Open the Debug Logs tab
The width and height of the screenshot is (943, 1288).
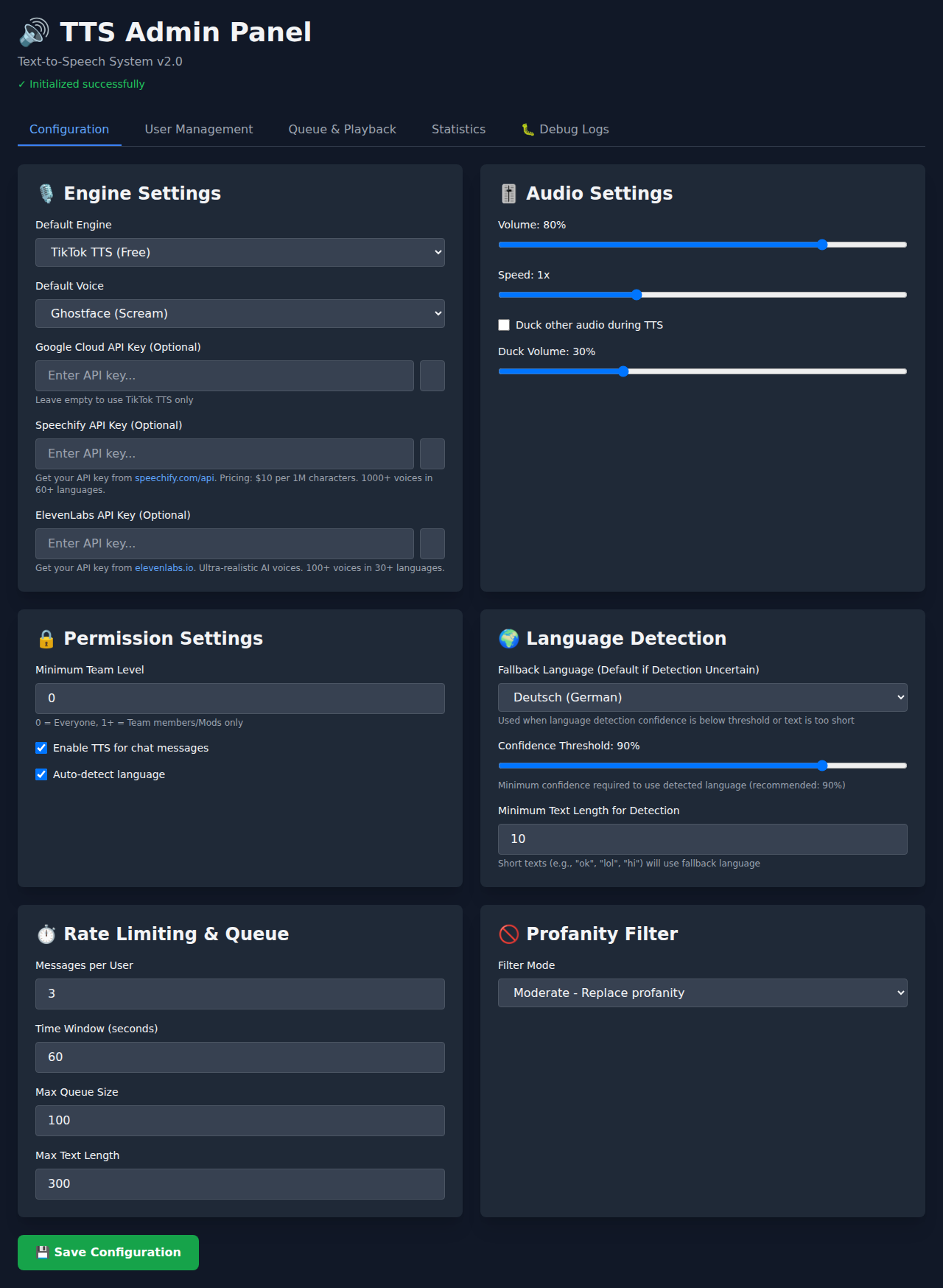566,129
